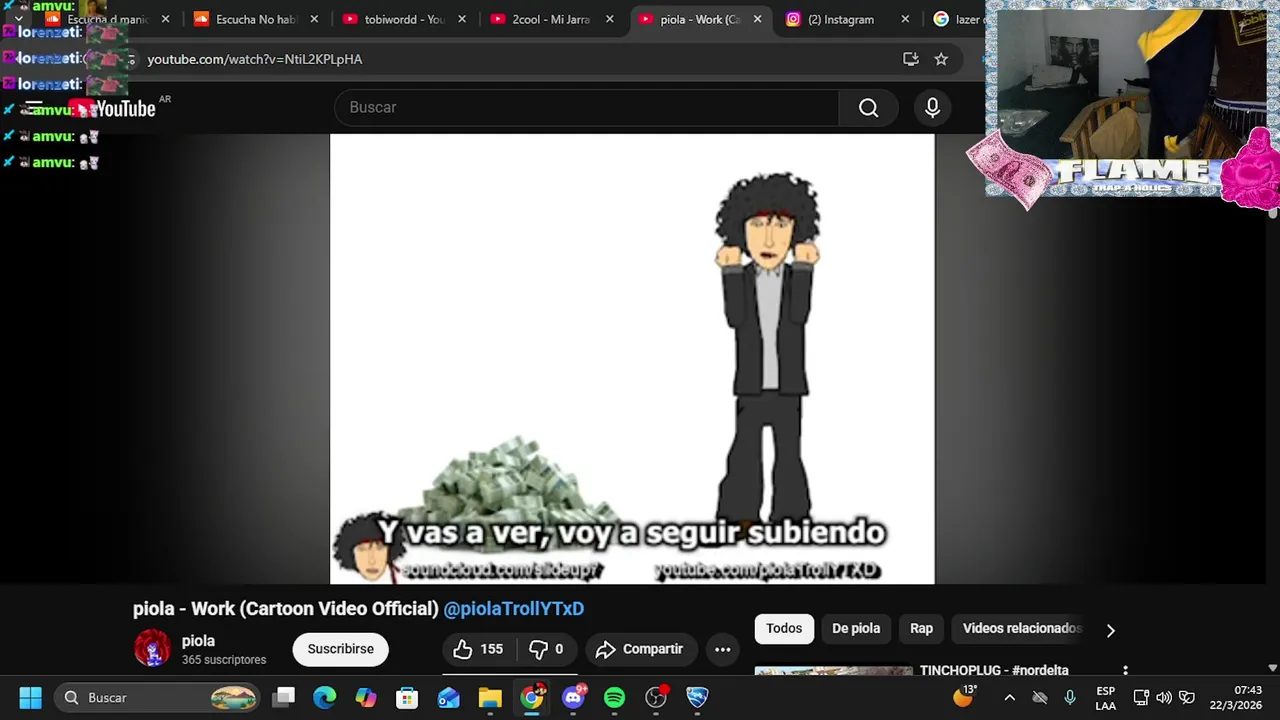The height and width of the screenshot is (720, 1280).
Task: Select the 'Todos' filter chip
Action: click(784, 628)
